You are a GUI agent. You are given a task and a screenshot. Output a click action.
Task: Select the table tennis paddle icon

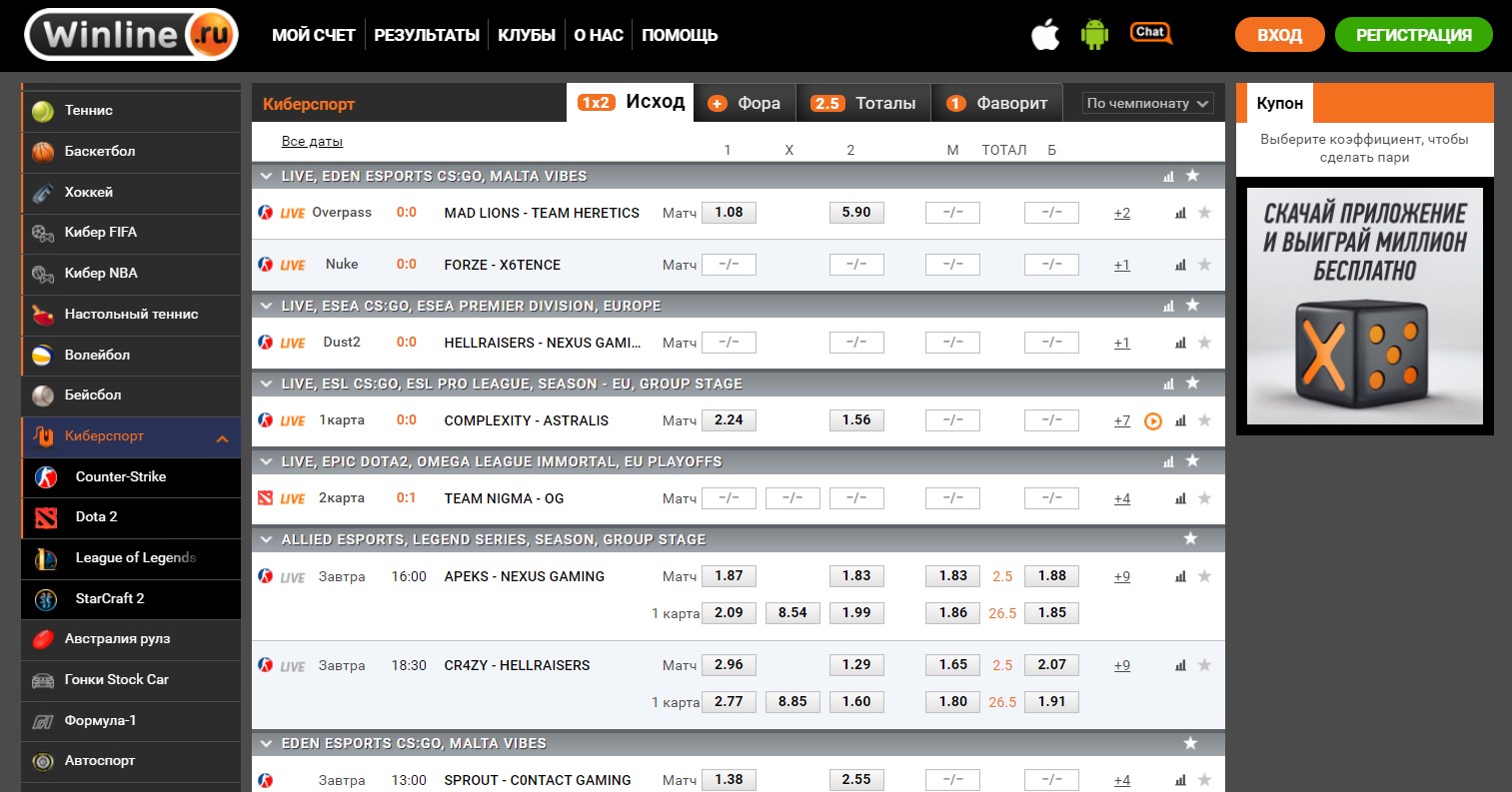43,315
